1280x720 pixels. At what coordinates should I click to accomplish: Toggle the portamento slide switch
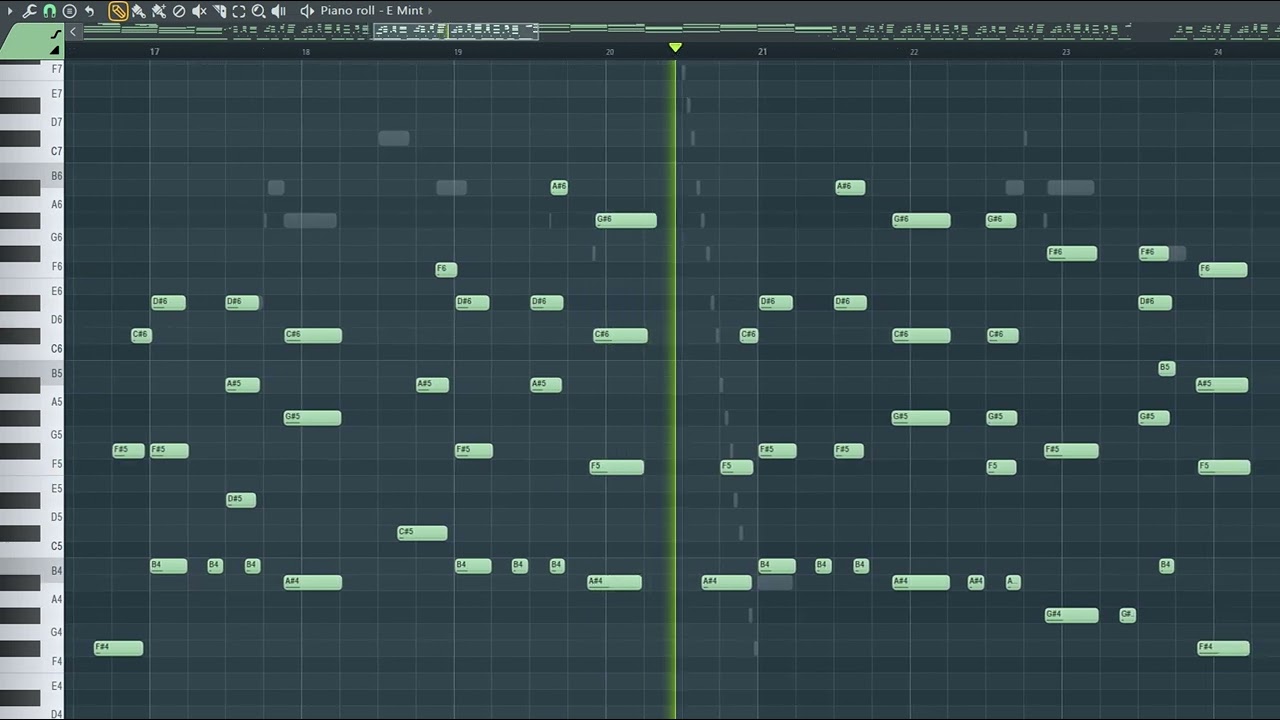pos(55,33)
